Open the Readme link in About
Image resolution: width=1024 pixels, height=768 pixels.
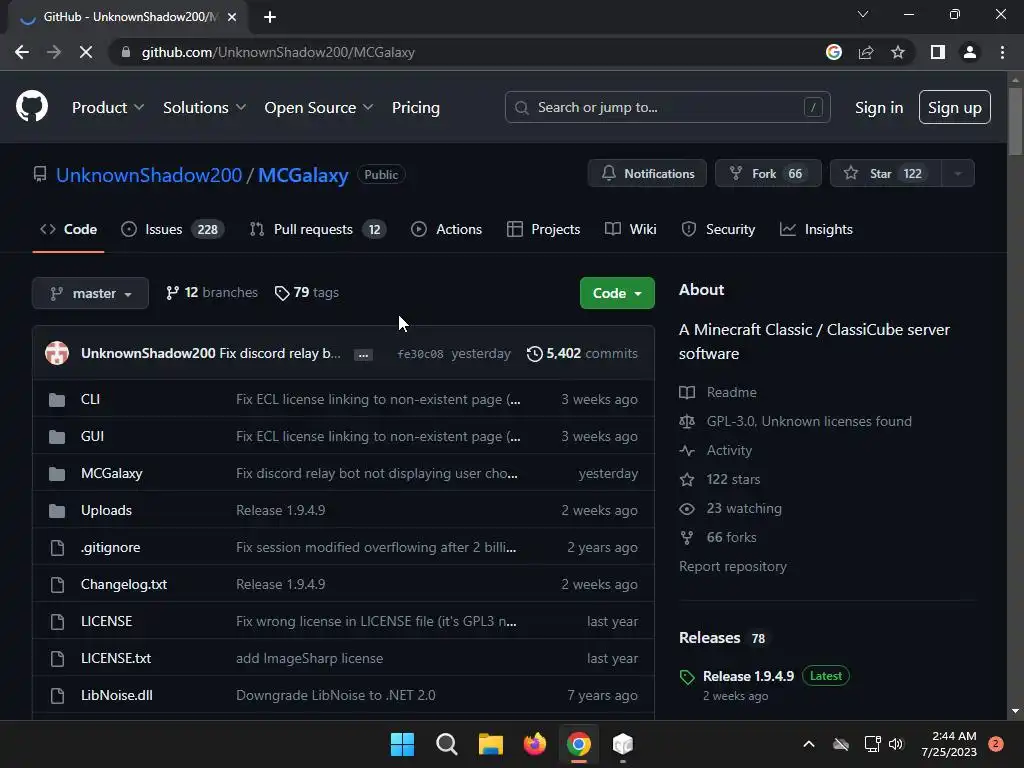pos(731,392)
